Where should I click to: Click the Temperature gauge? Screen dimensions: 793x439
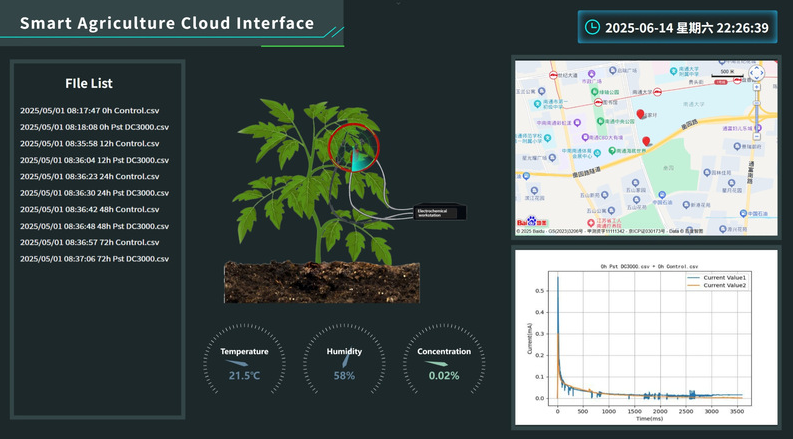pos(244,360)
